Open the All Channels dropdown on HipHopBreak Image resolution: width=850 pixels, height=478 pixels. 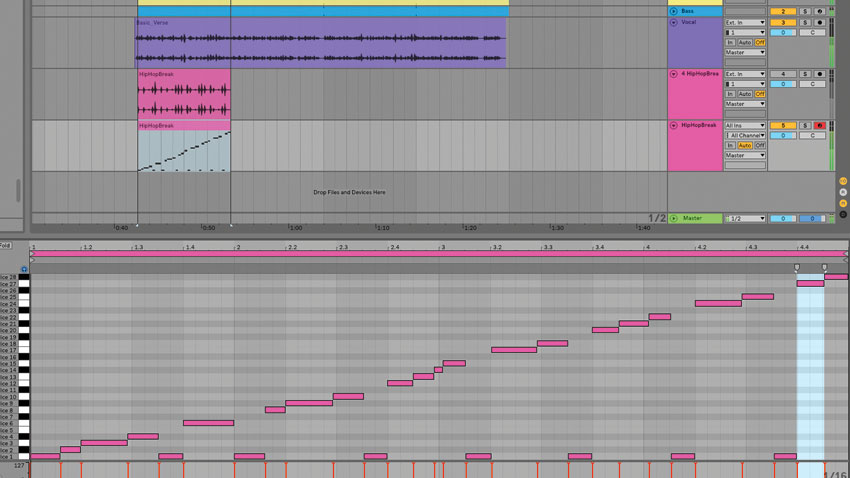tap(745, 135)
